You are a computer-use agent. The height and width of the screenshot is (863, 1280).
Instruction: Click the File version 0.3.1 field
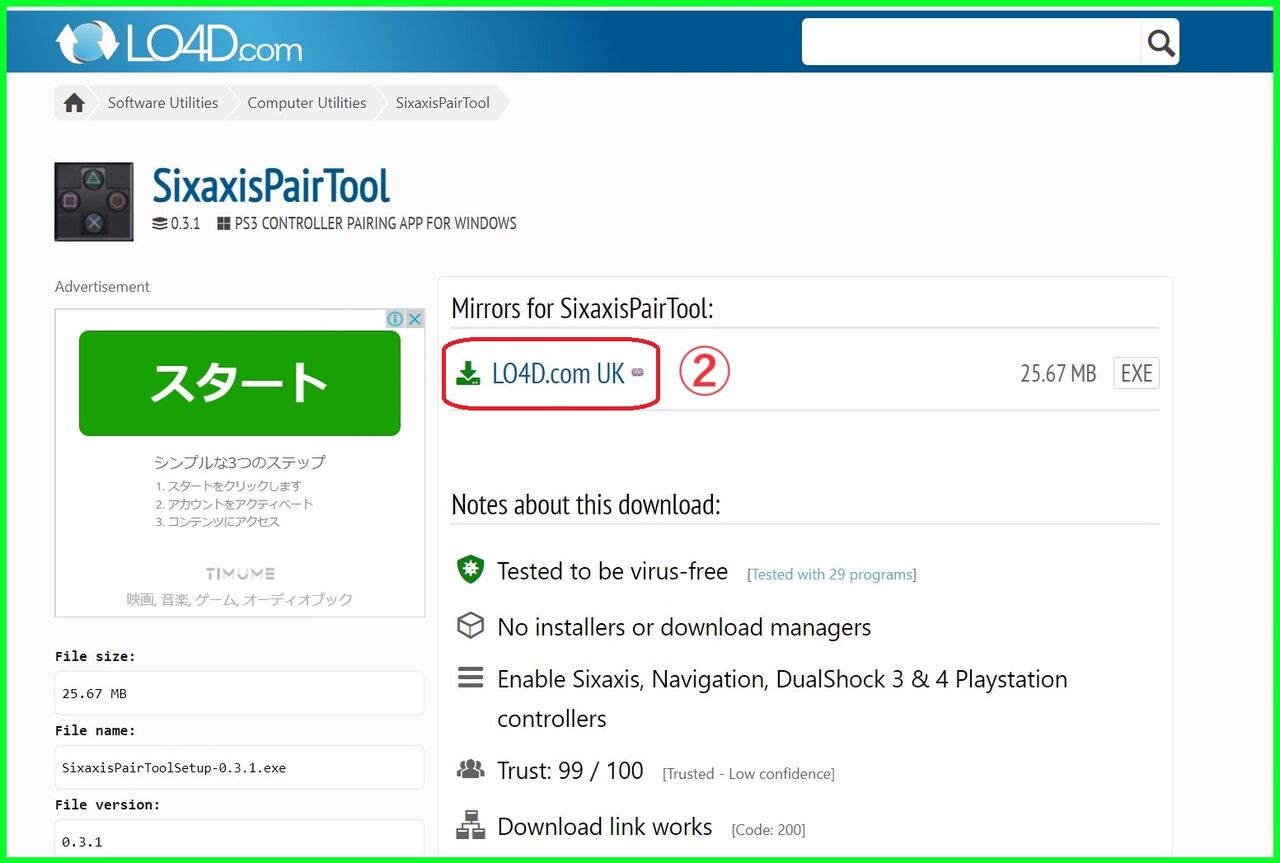pos(239,841)
